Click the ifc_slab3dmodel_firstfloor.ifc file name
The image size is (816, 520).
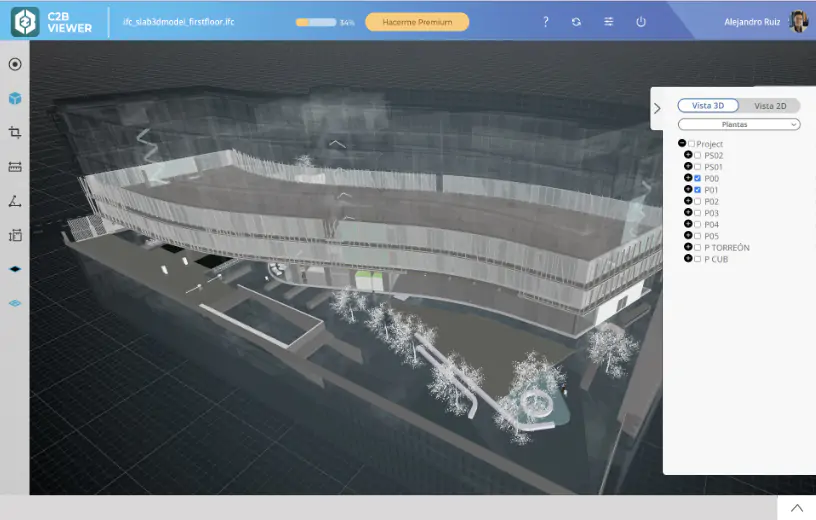(178, 22)
